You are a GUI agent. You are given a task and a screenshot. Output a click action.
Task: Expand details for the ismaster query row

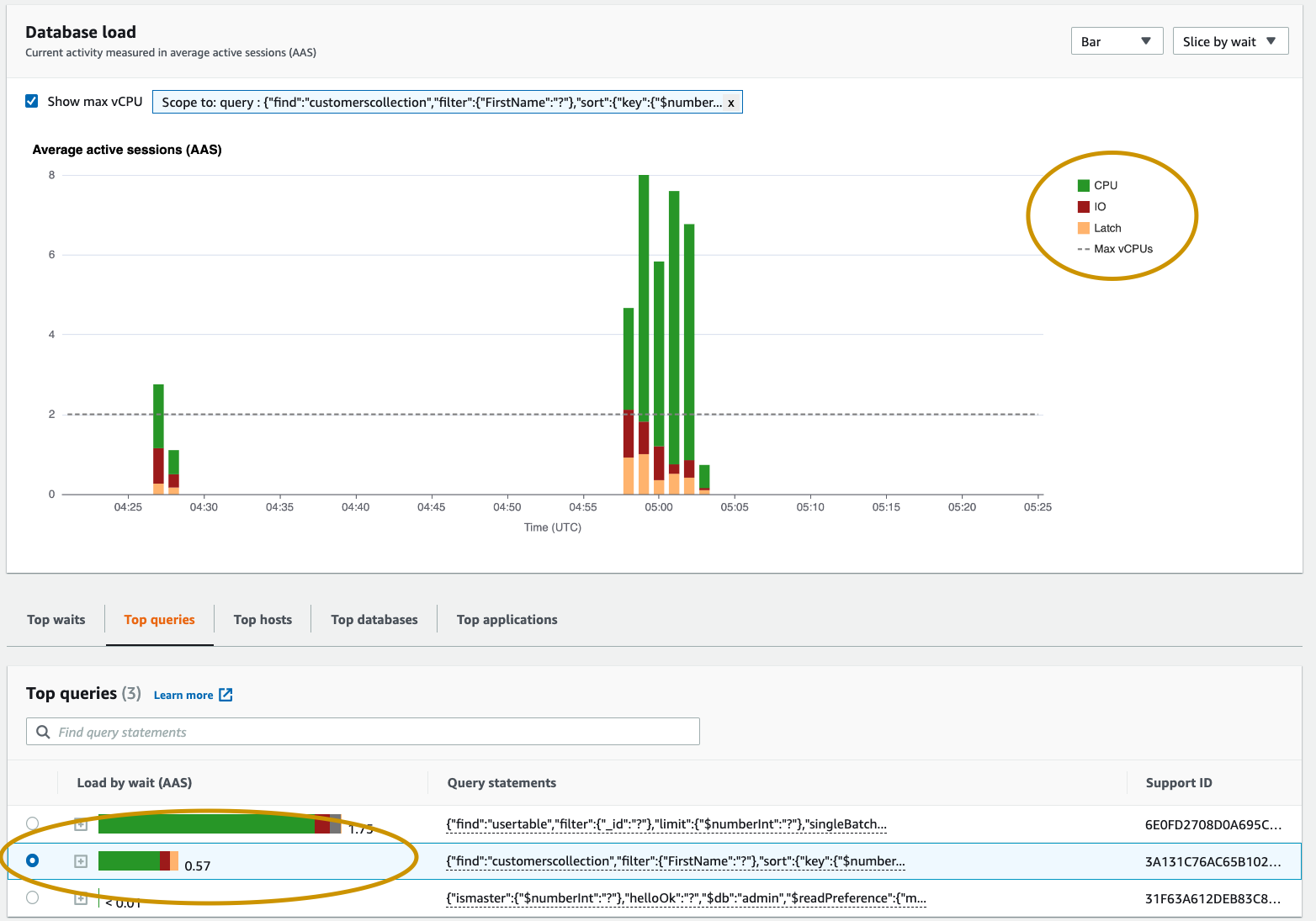81,897
